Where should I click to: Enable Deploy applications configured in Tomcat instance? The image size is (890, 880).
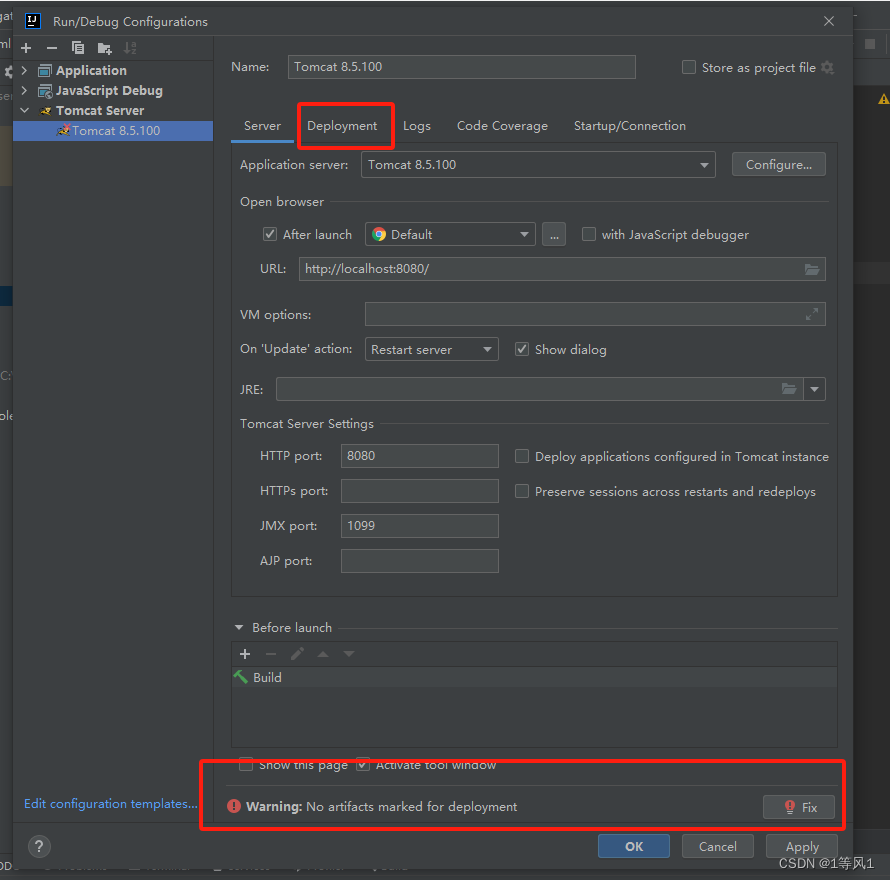522,456
